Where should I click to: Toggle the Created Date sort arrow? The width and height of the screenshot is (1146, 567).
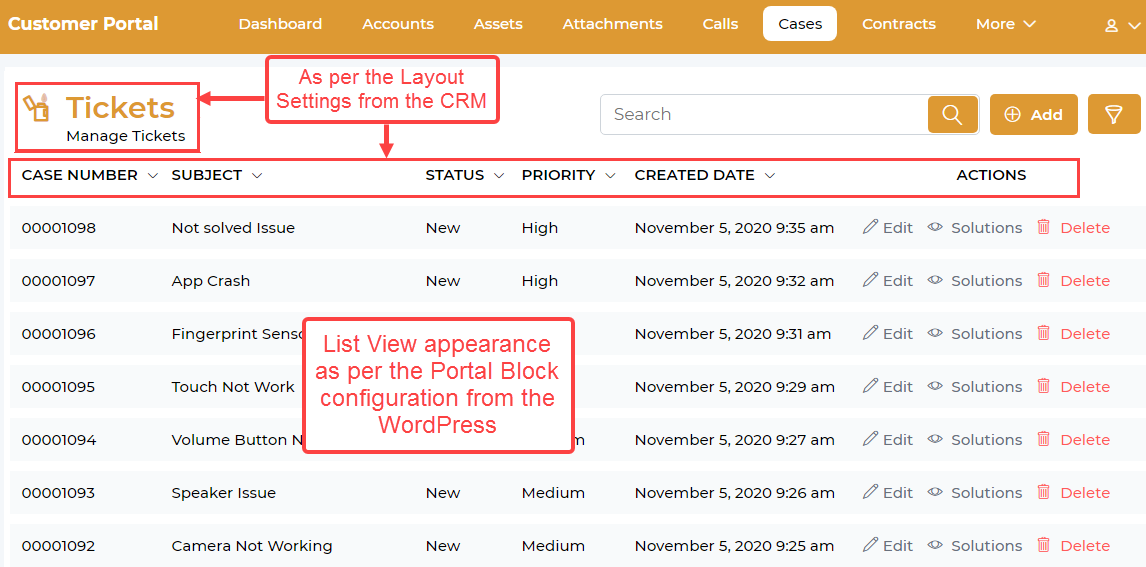pyautogui.click(x=770, y=176)
